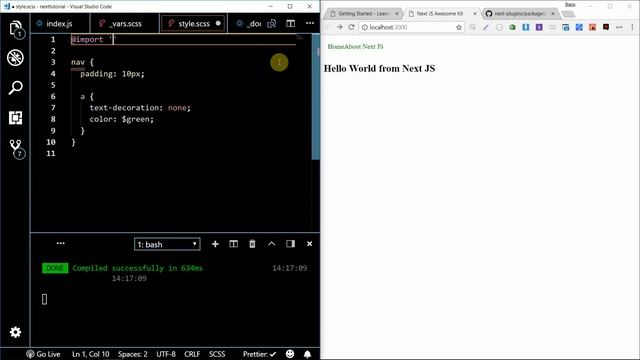Click the 'nav {' line in editor
The image size is (640, 360).
[x=82, y=62]
